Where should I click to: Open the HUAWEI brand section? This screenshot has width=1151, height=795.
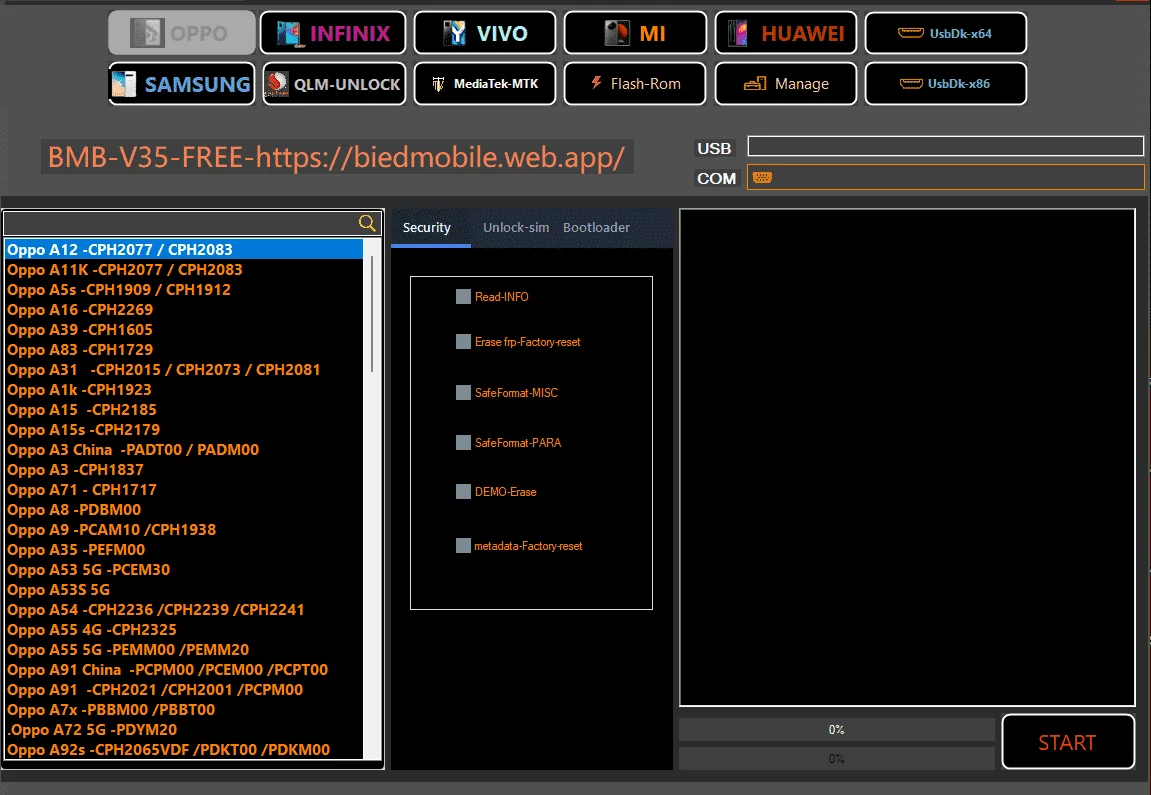785,33
